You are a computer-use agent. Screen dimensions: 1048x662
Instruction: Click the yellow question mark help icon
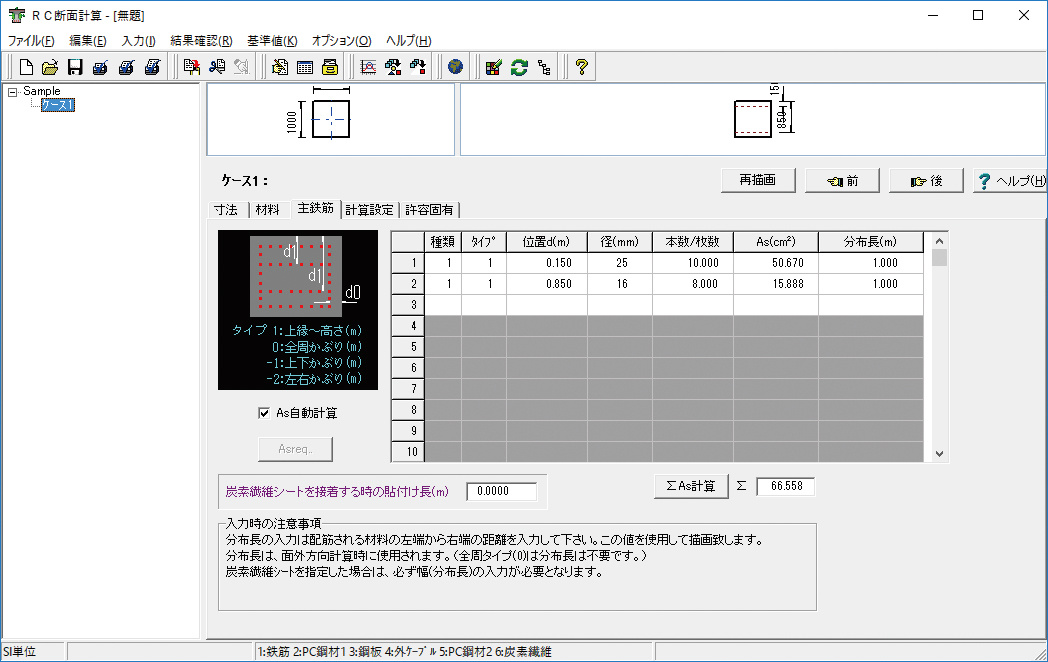coord(581,68)
